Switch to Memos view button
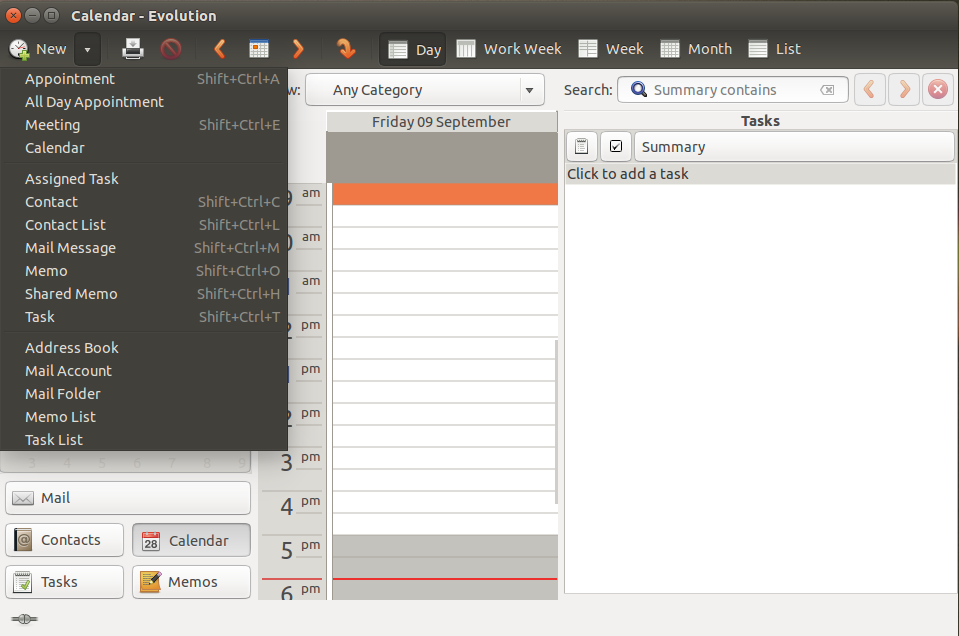The height and width of the screenshot is (636, 959). [191, 582]
